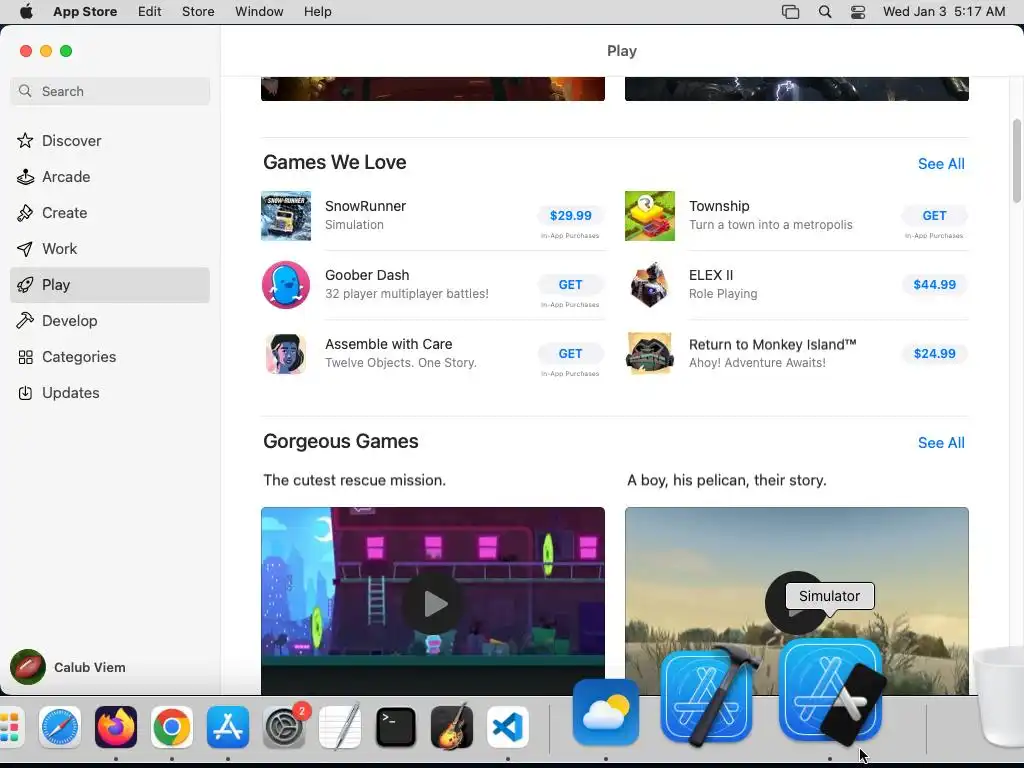Launch Safari from the Dock

[60, 727]
